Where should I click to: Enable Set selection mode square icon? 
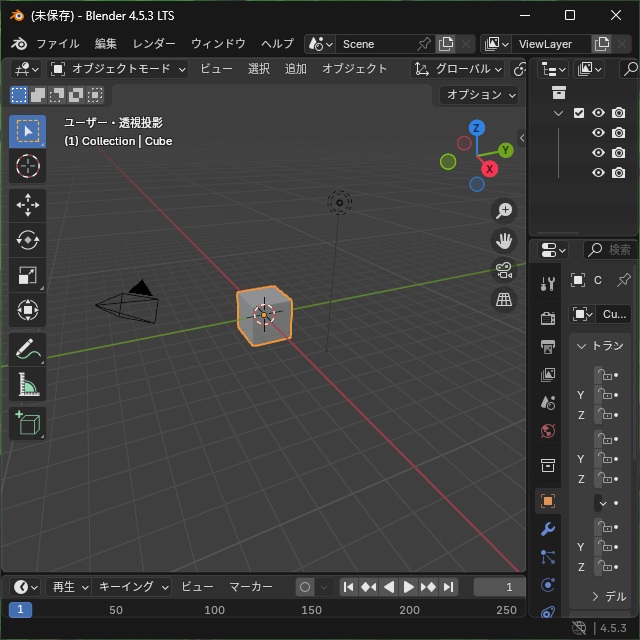pos(19,95)
